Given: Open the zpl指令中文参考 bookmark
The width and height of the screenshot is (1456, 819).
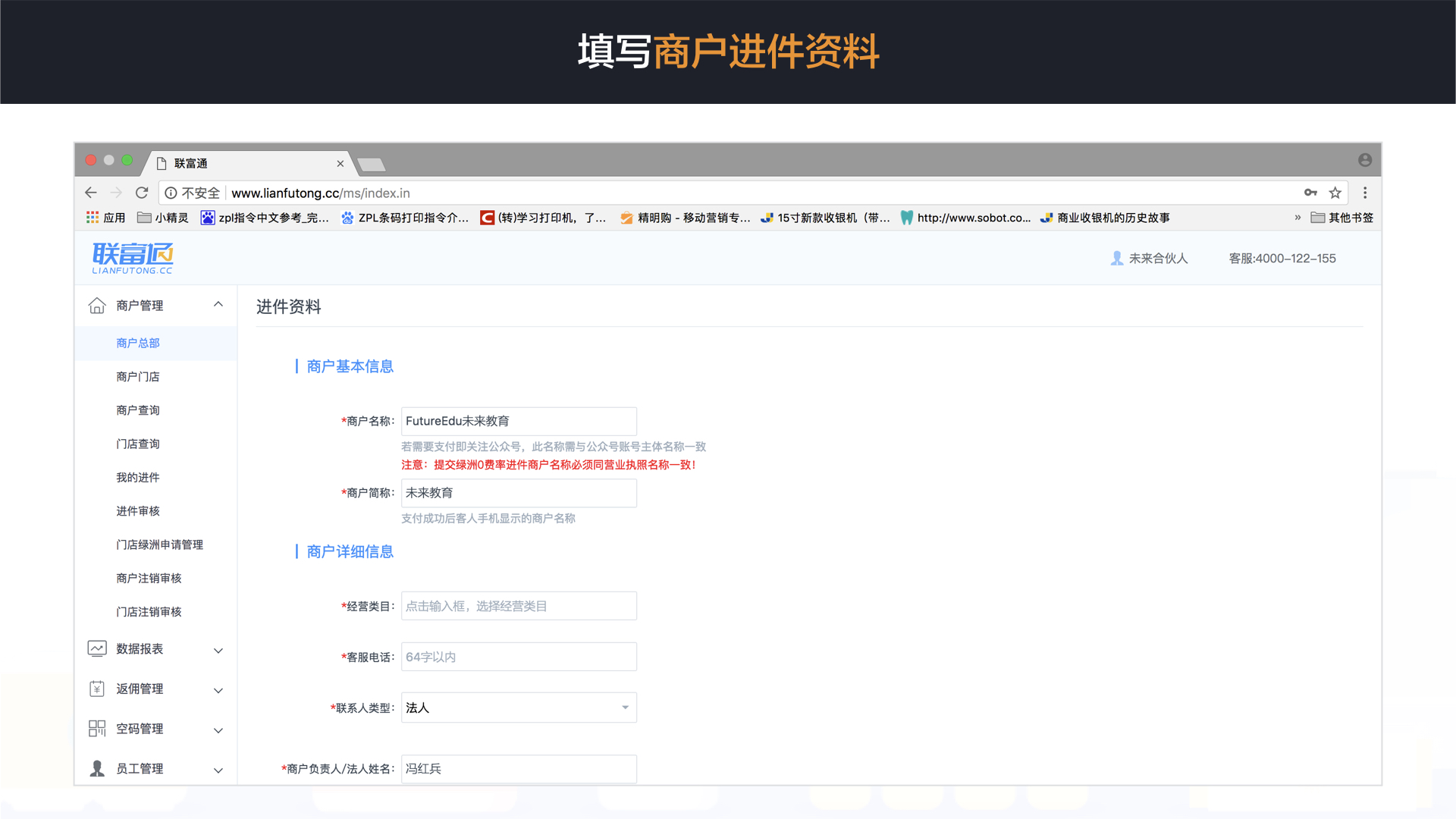Looking at the screenshot, I should click(x=265, y=218).
